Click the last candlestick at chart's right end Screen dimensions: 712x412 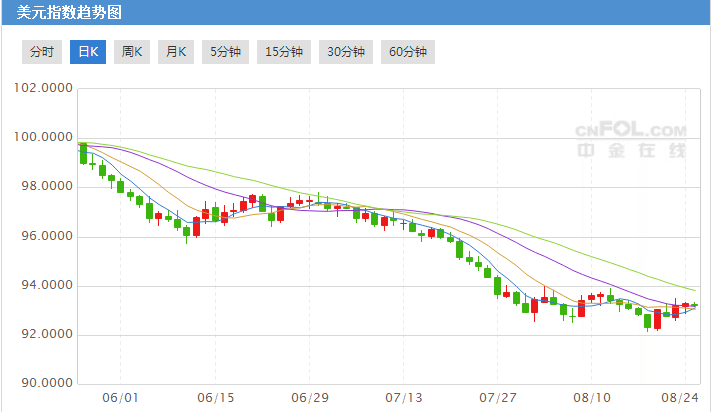tap(694, 305)
